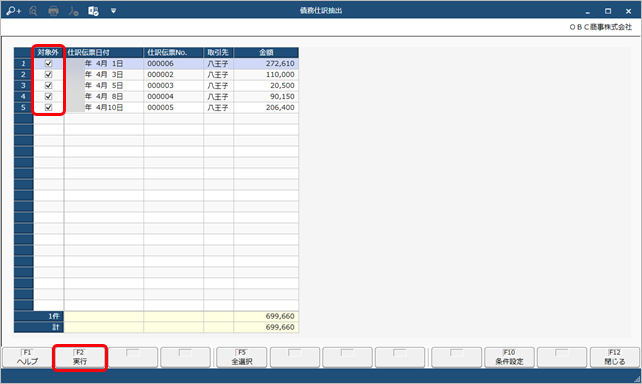The height and width of the screenshot is (384, 642).
Task: Click the date cell 4月 3日
Action: coord(104,75)
